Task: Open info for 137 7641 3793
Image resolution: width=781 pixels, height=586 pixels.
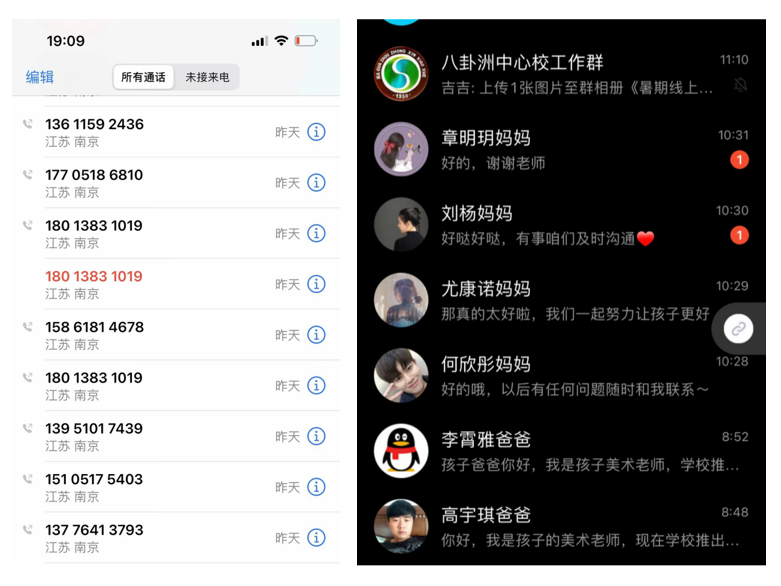Action: click(x=316, y=538)
